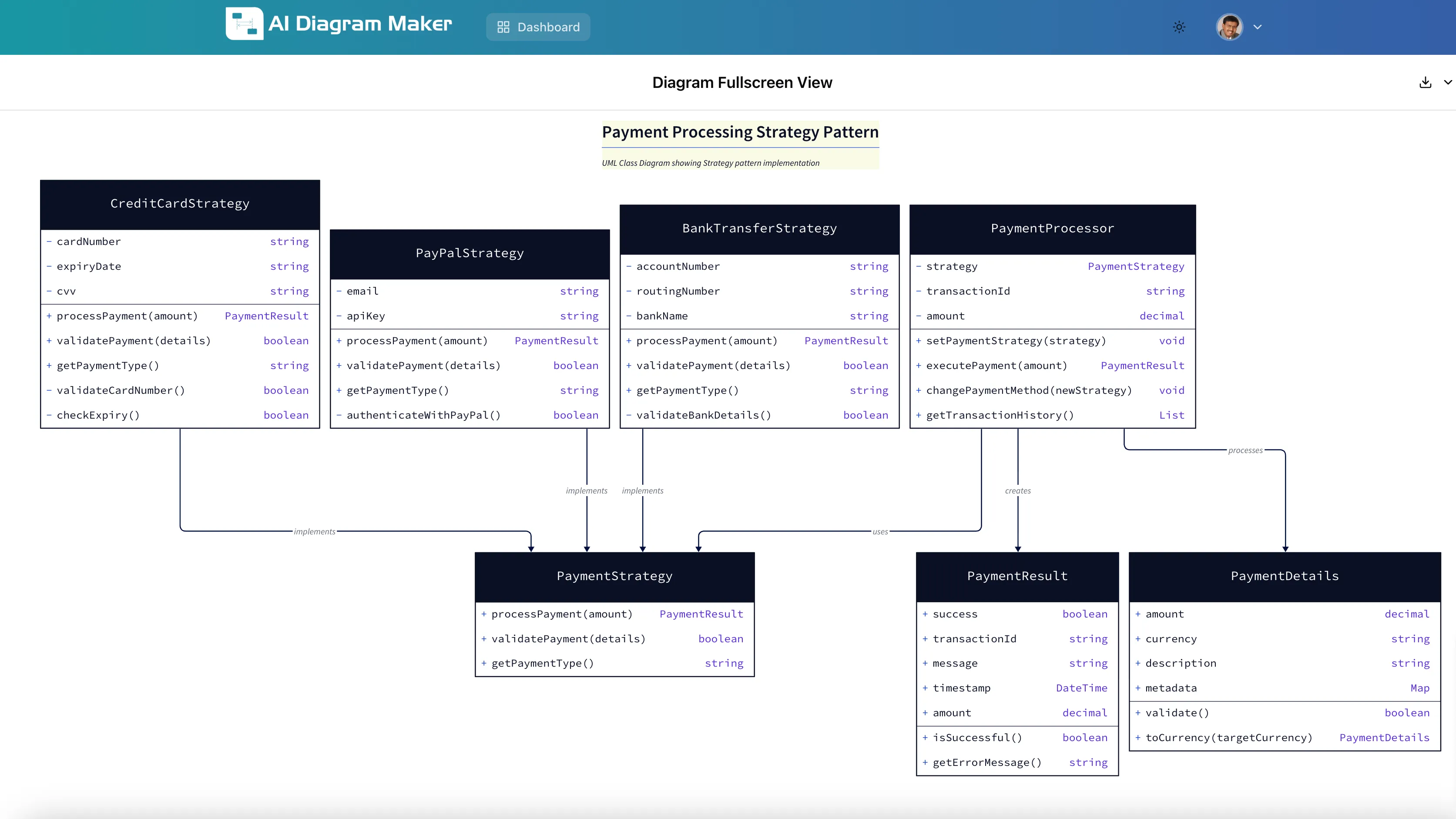Click the PaymentResult class header
The width and height of the screenshot is (1456, 819).
tap(1017, 576)
